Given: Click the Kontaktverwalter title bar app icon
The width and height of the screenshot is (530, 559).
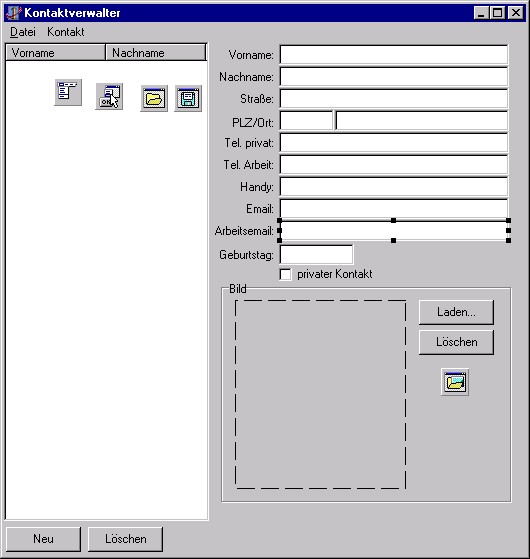Looking at the screenshot, I should (x=14, y=13).
